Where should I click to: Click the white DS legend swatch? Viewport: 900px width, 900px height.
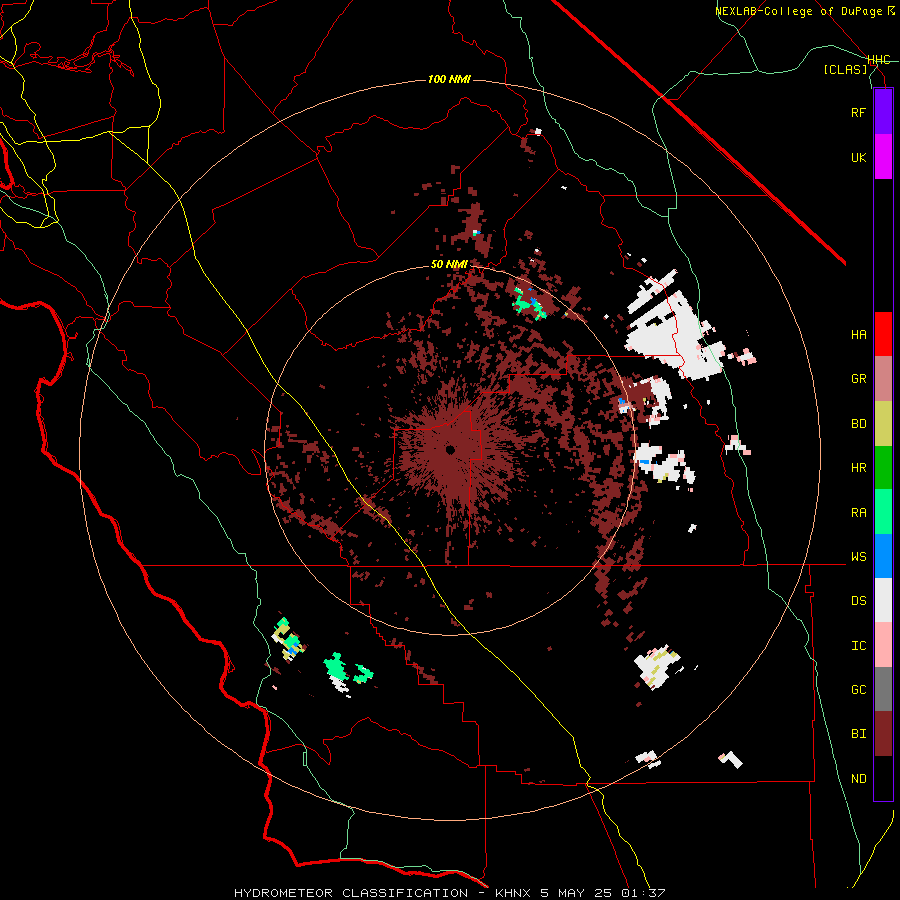pos(883,600)
